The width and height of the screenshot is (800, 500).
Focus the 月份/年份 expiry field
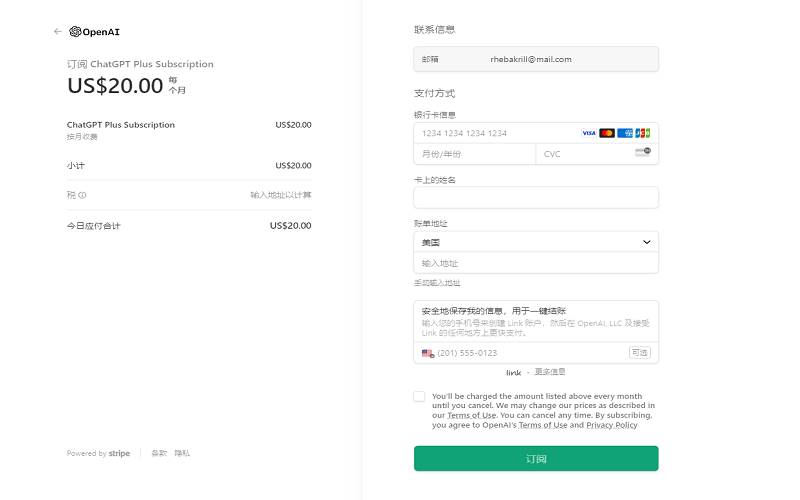click(x=474, y=154)
